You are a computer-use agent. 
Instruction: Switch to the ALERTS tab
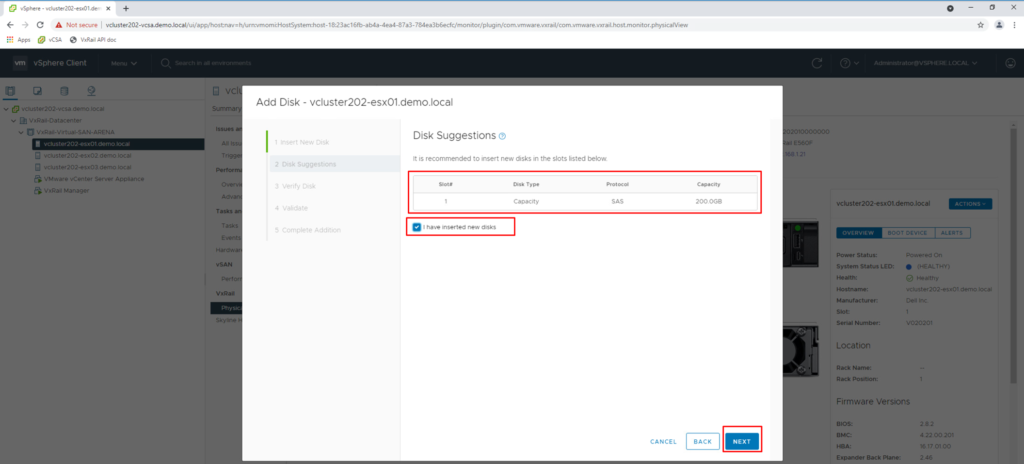[952, 233]
